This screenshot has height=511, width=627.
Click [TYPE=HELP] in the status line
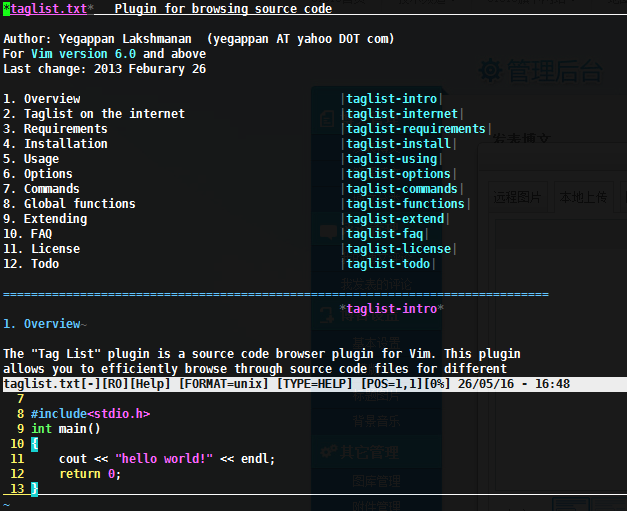315,384
